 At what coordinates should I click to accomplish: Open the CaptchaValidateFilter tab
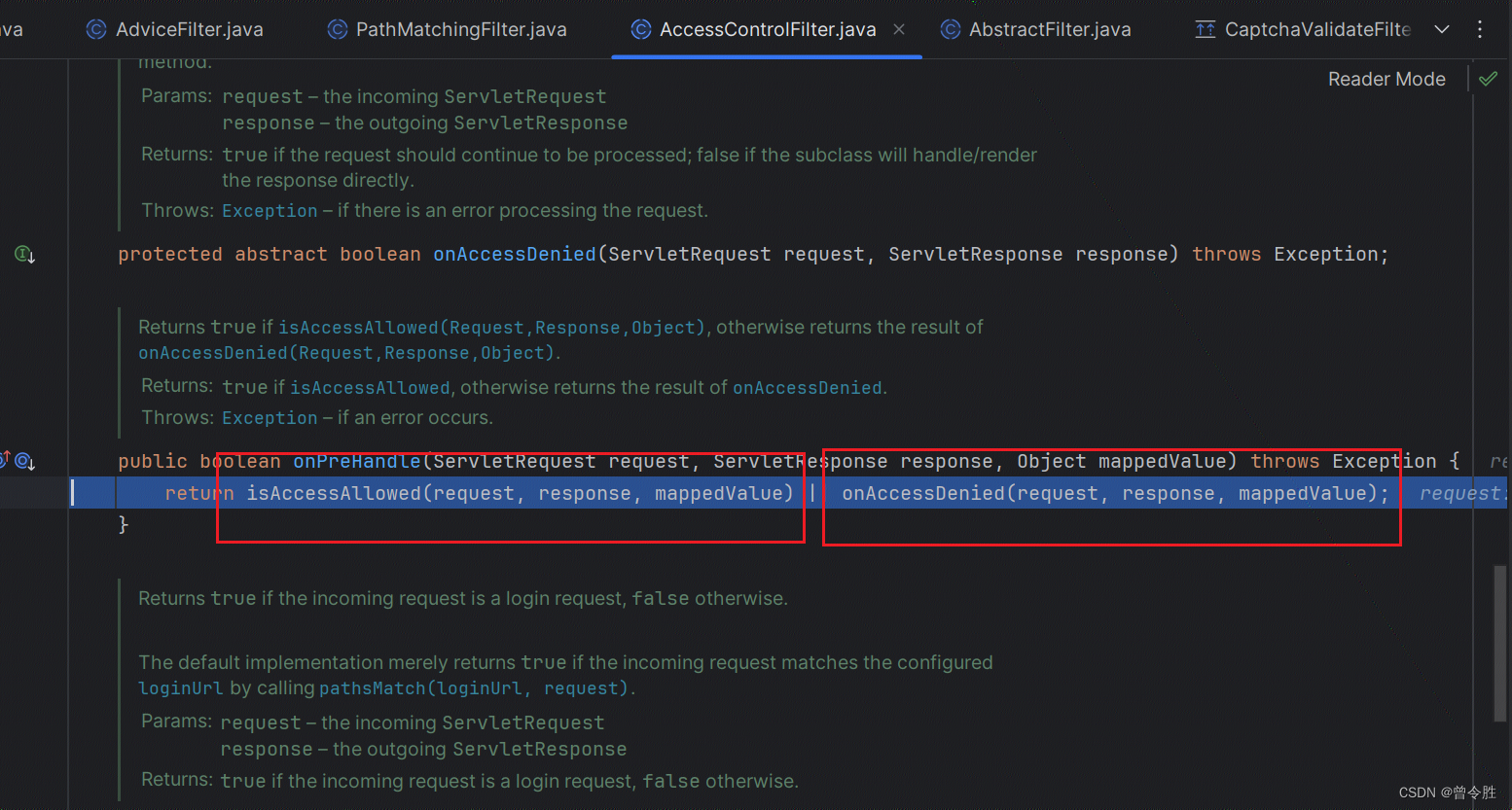(1304, 29)
